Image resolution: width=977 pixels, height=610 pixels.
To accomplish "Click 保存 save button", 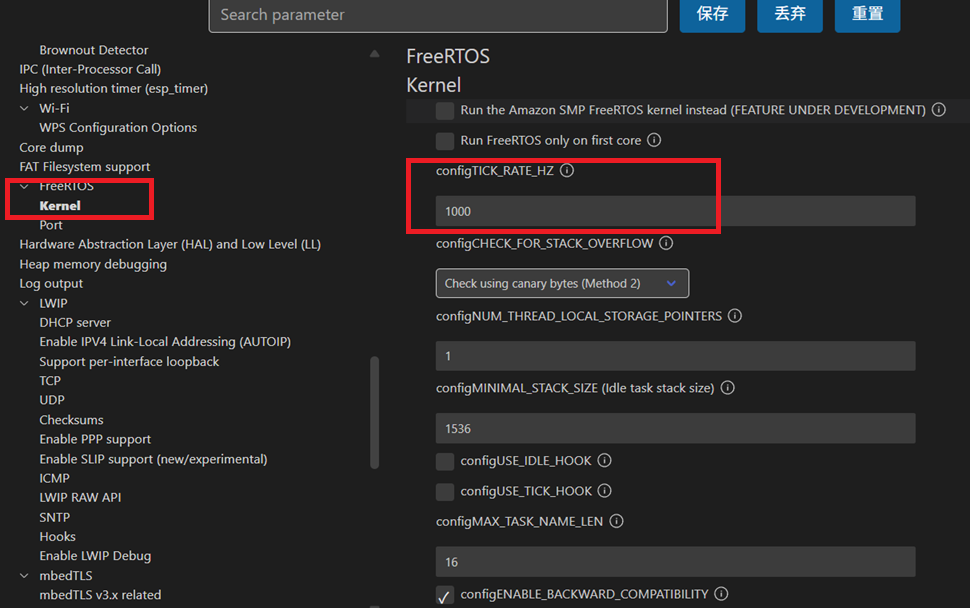I will pyautogui.click(x=712, y=14).
